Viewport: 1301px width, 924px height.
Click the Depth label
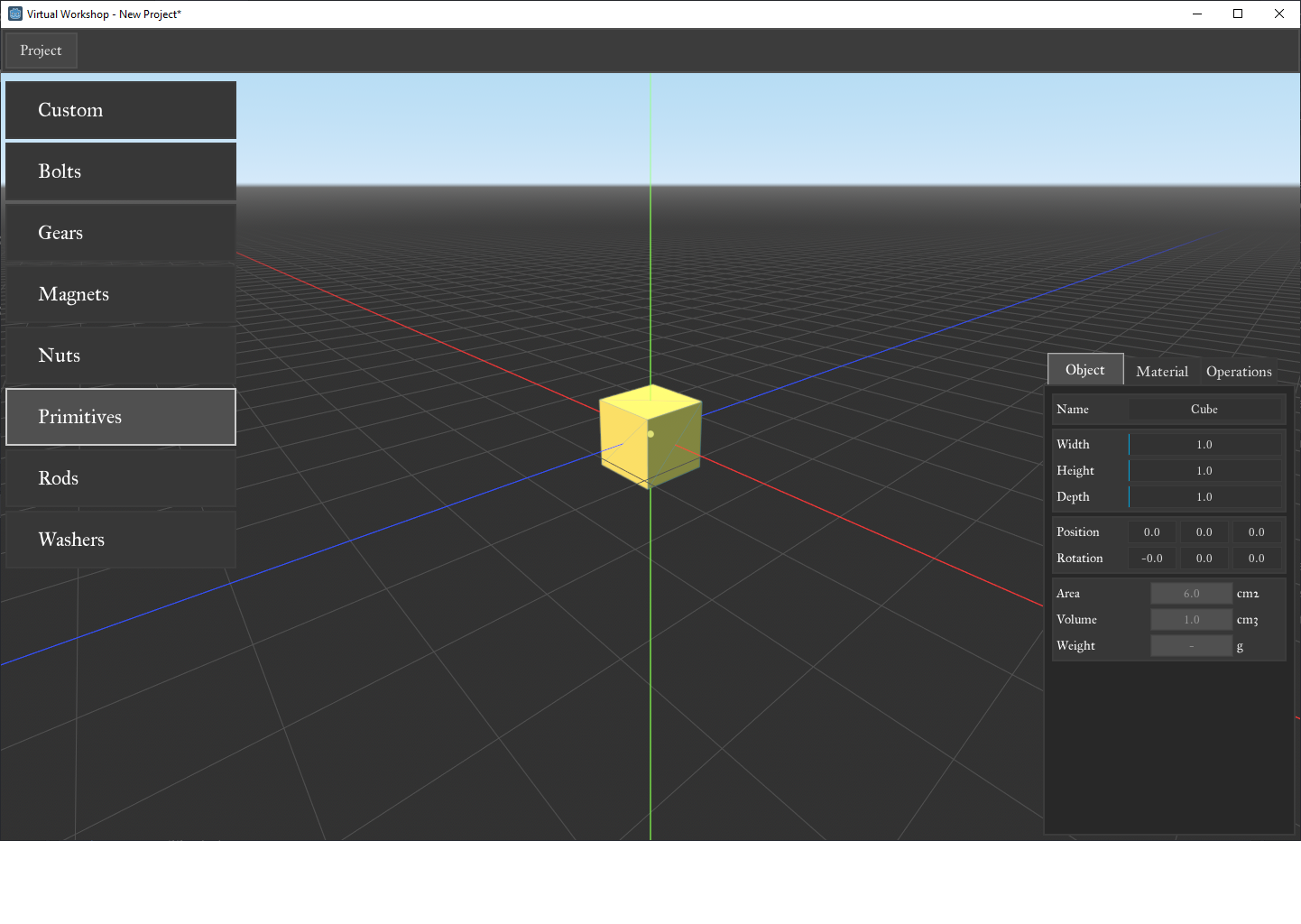[1073, 497]
